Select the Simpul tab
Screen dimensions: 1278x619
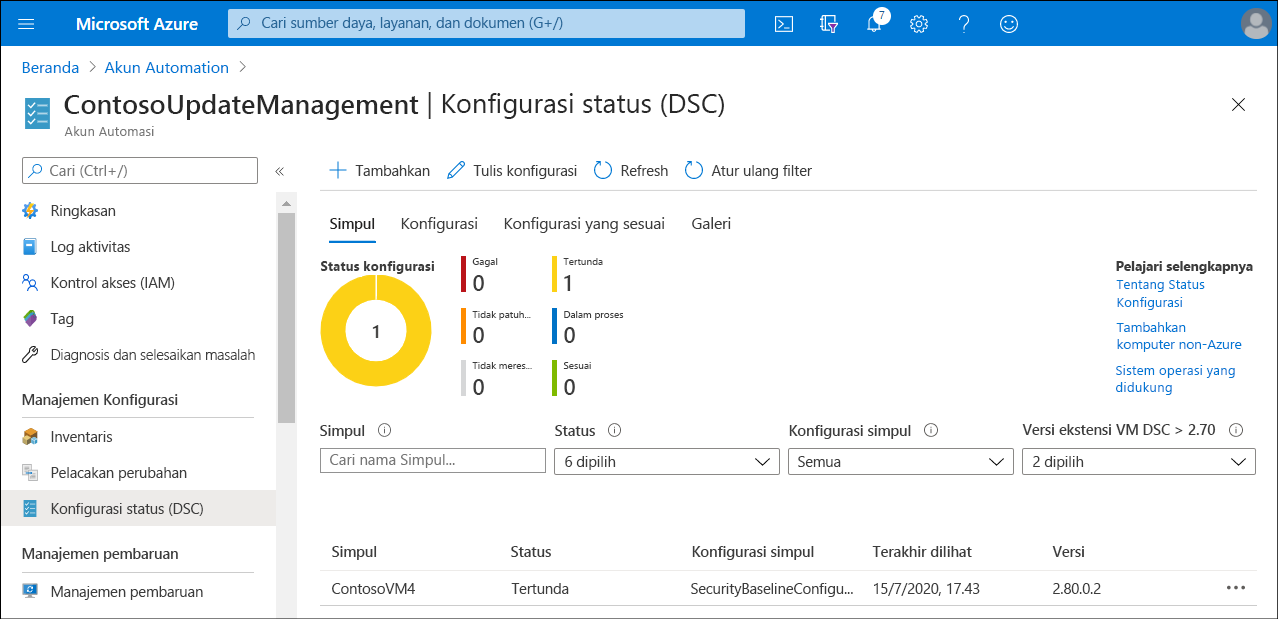click(x=352, y=224)
